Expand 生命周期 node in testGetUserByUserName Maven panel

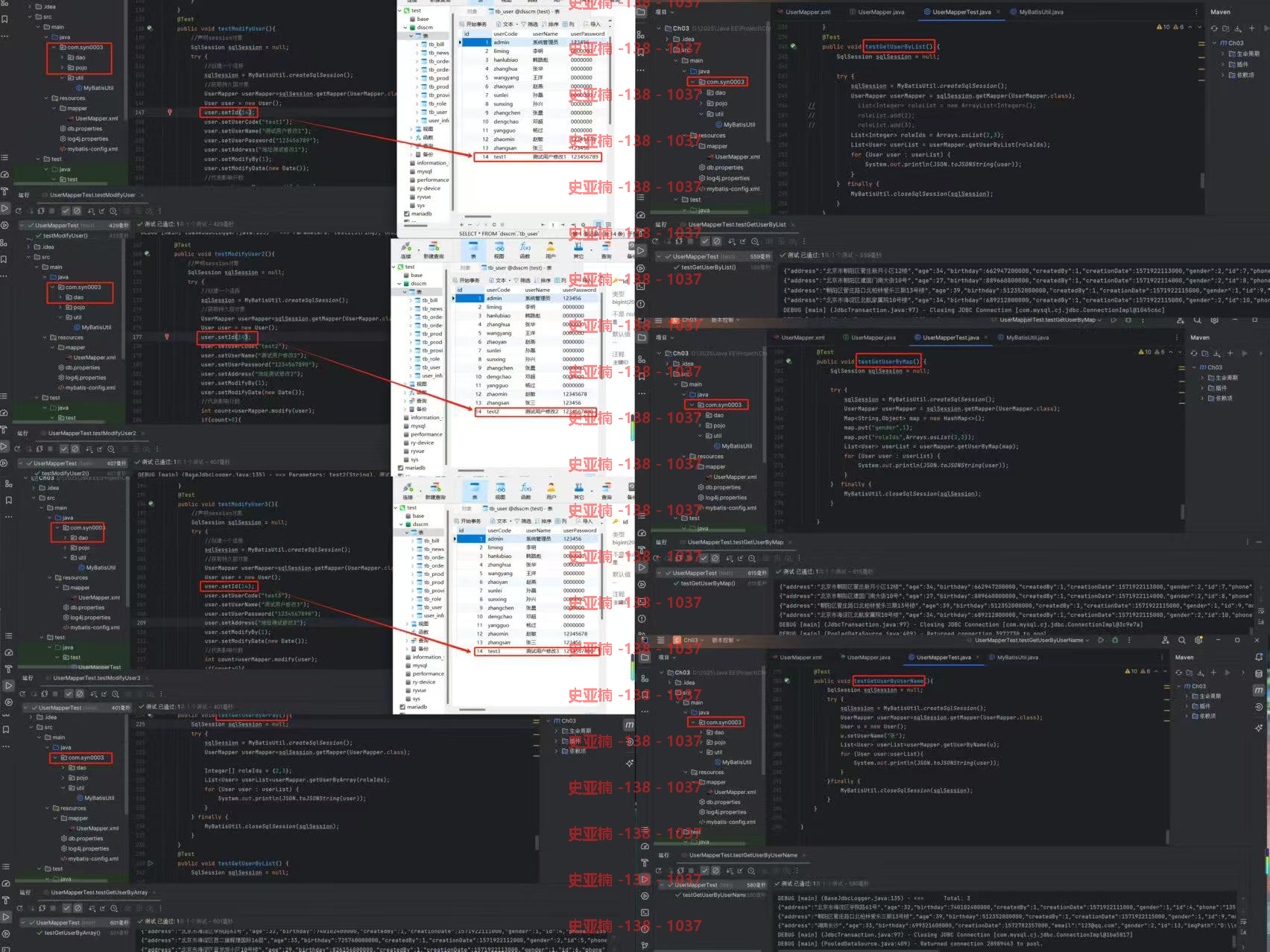tap(1187, 696)
